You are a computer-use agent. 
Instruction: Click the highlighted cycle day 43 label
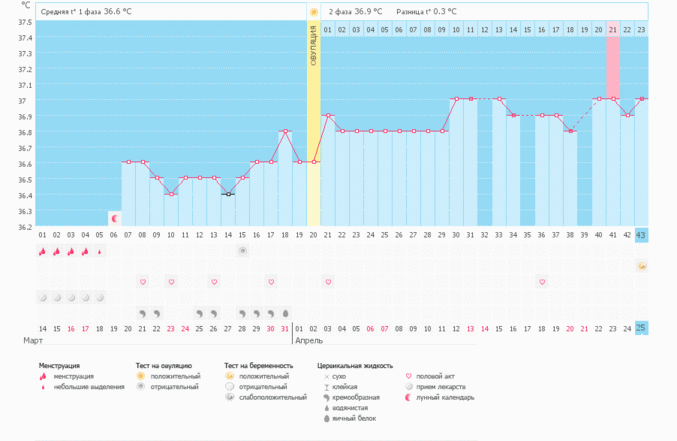click(641, 235)
